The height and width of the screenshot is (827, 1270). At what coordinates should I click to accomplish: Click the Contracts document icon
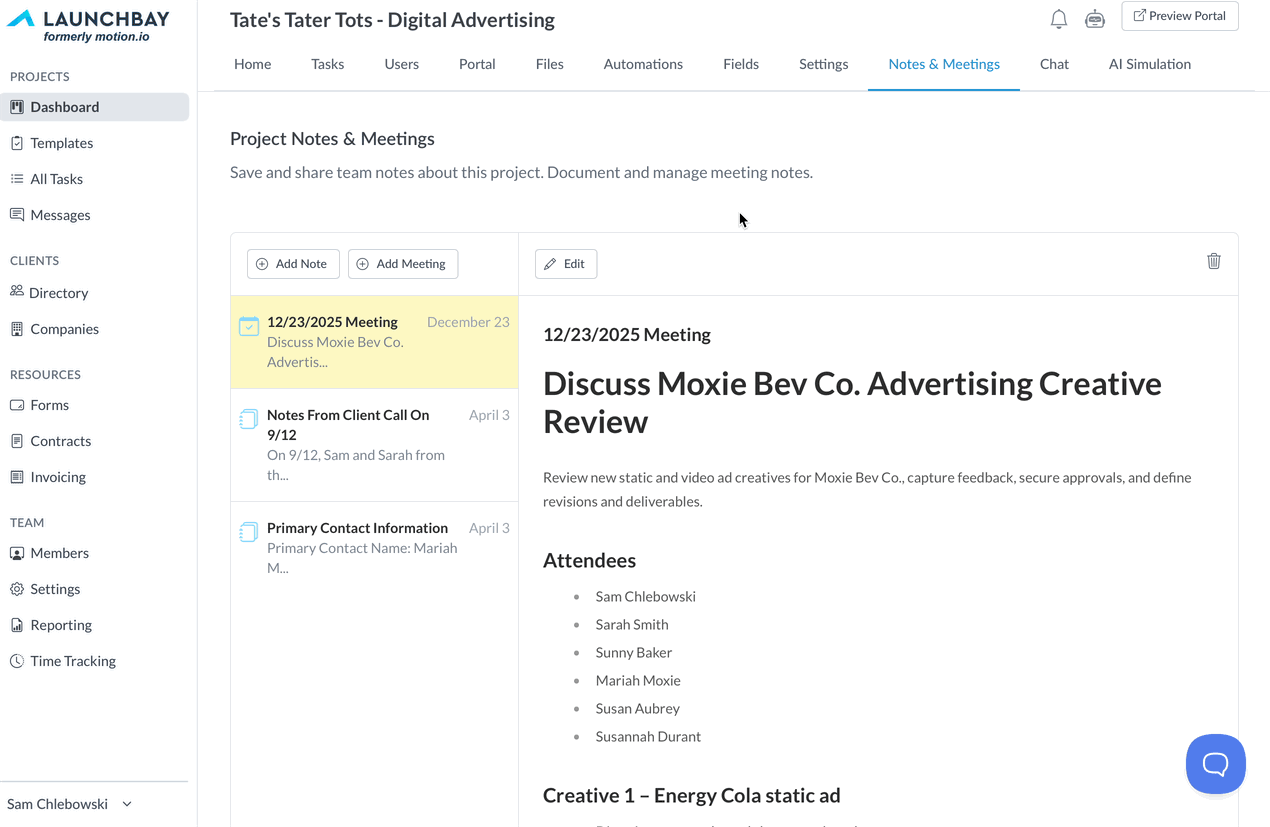click(17, 441)
